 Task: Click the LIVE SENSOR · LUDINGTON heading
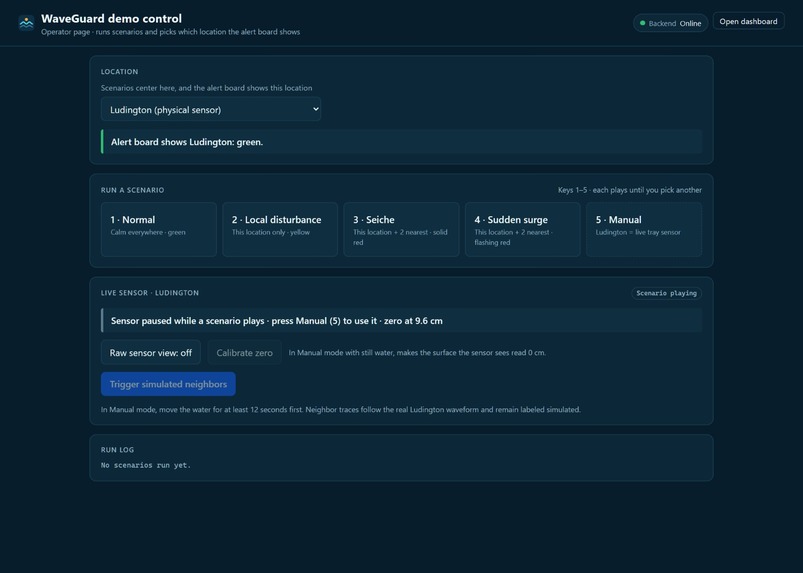[x=150, y=293]
